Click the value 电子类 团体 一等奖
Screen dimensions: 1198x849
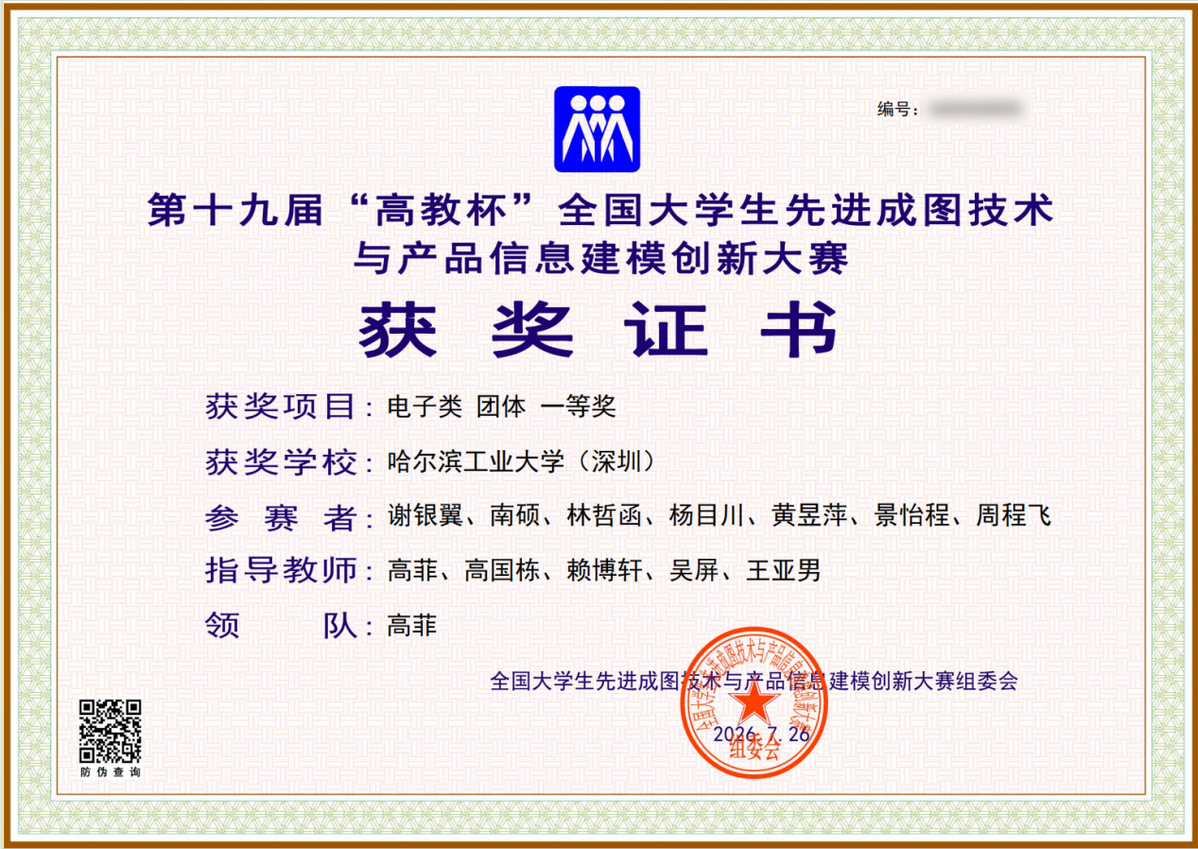click(501, 407)
